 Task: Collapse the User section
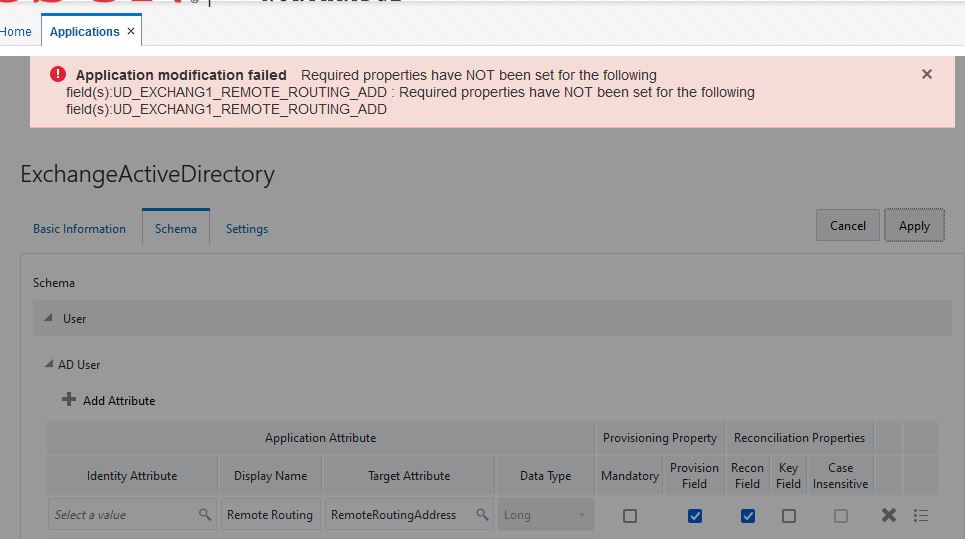tap(48, 318)
